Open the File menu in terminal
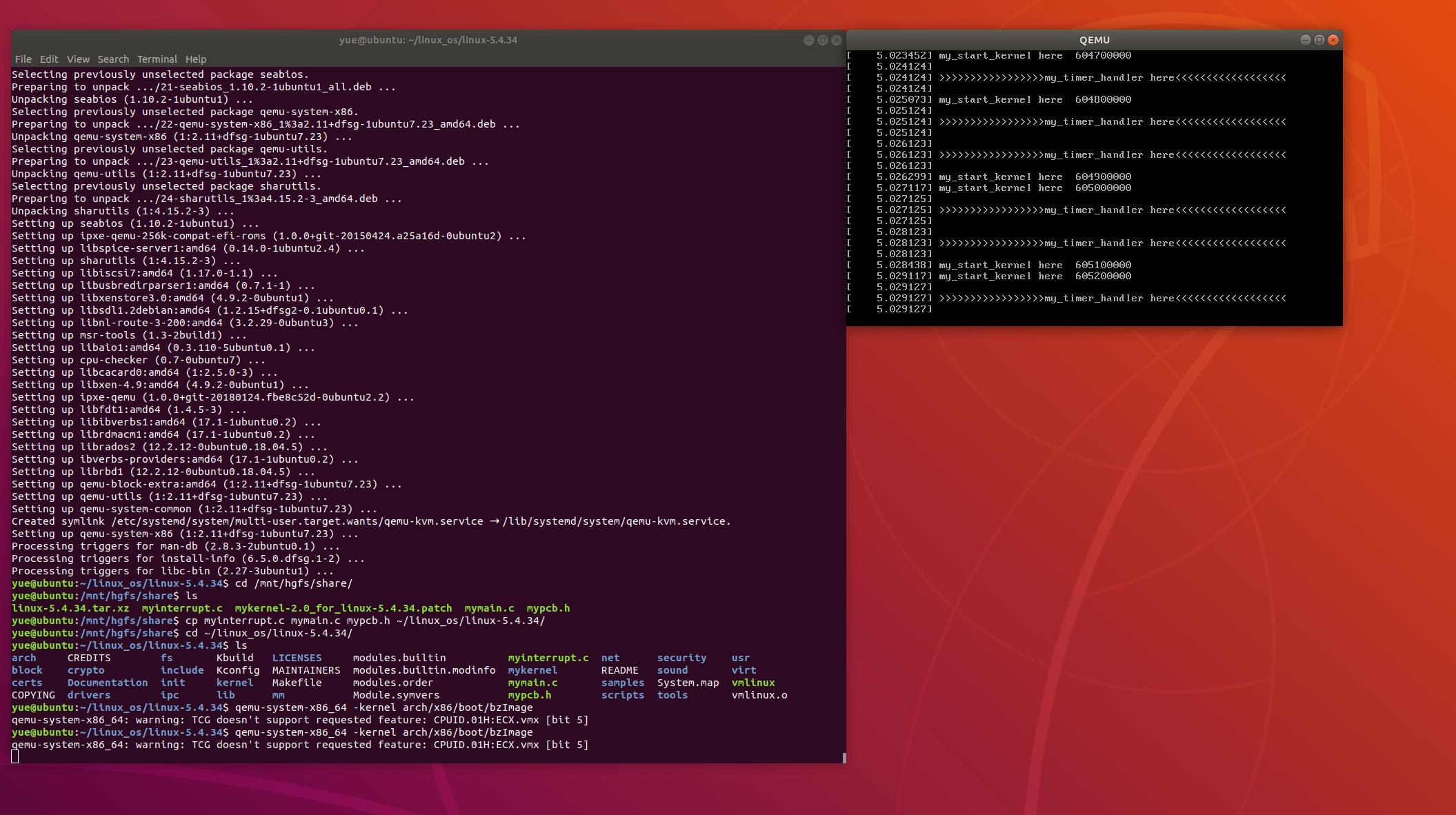The width and height of the screenshot is (1456, 815). coord(23,59)
